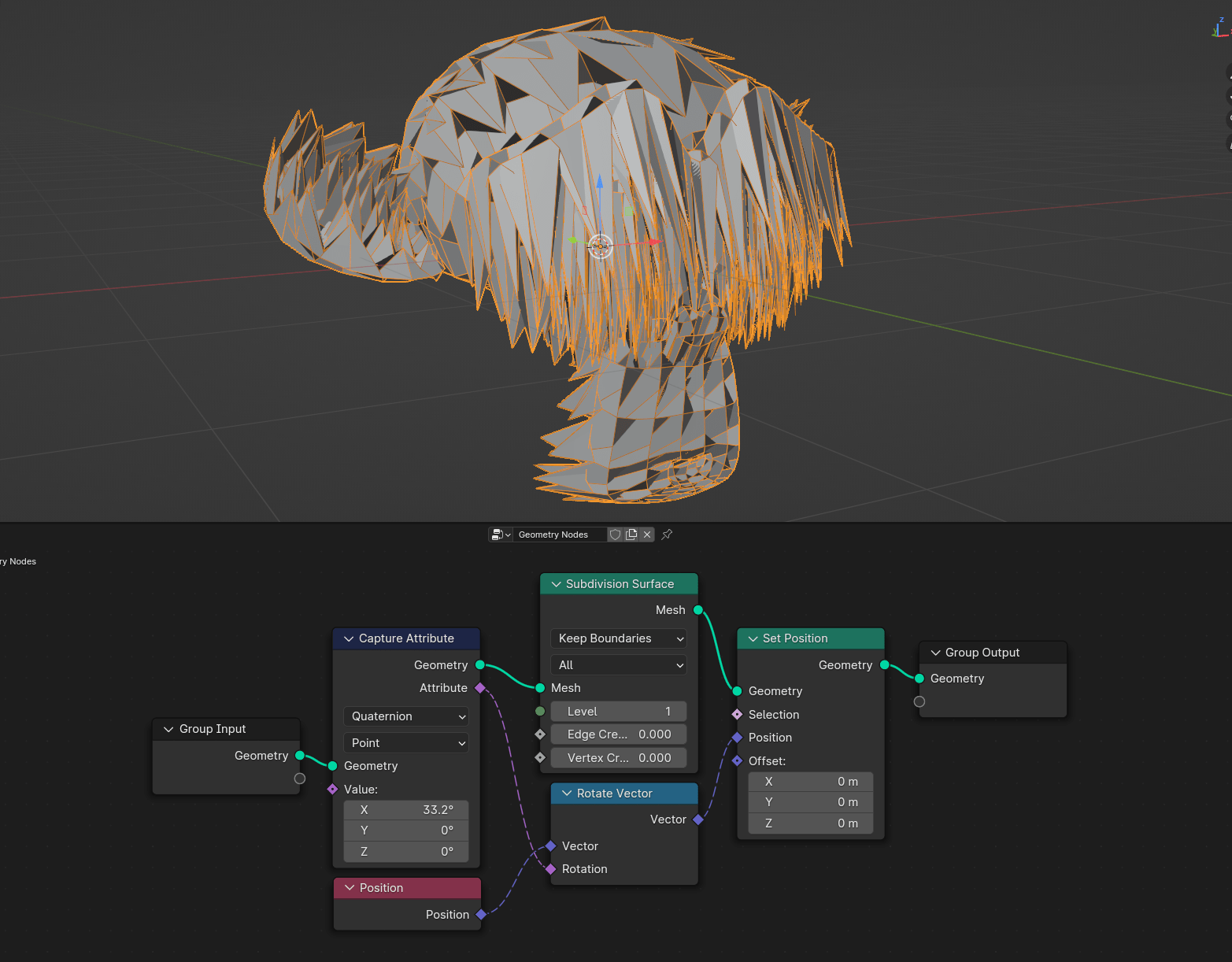
Task: Collapse the Subdivision Surface node
Action: coord(557,583)
